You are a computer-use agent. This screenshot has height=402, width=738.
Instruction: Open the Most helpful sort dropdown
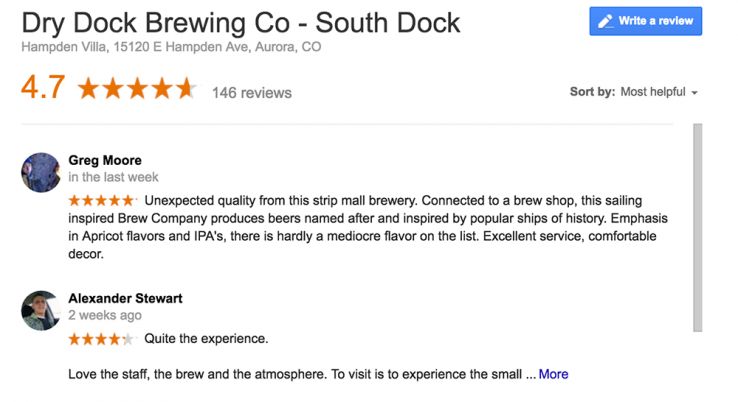tap(652, 92)
